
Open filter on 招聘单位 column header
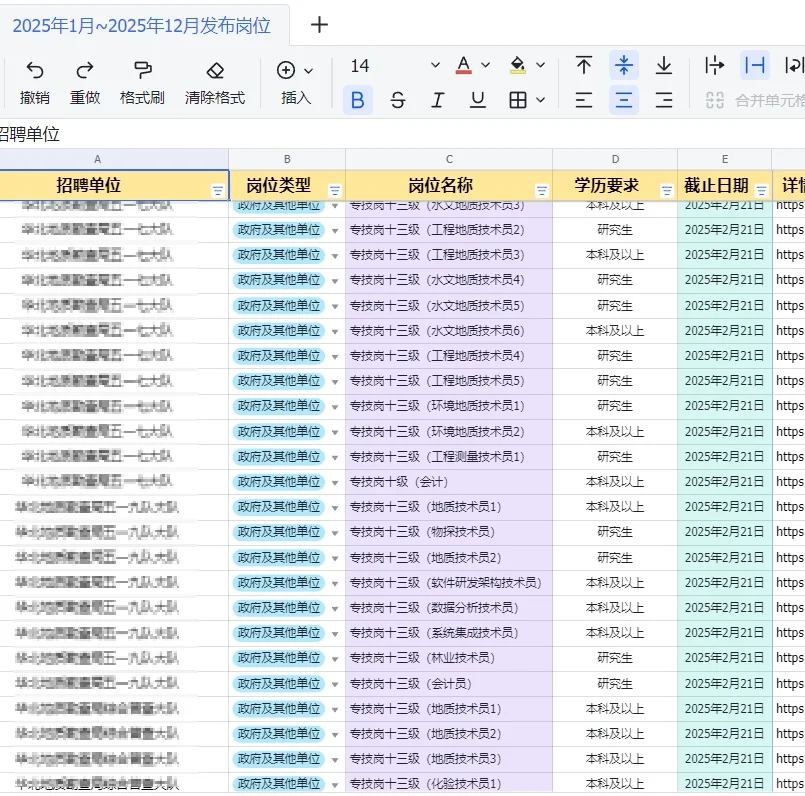pyautogui.click(x=218, y=191)
